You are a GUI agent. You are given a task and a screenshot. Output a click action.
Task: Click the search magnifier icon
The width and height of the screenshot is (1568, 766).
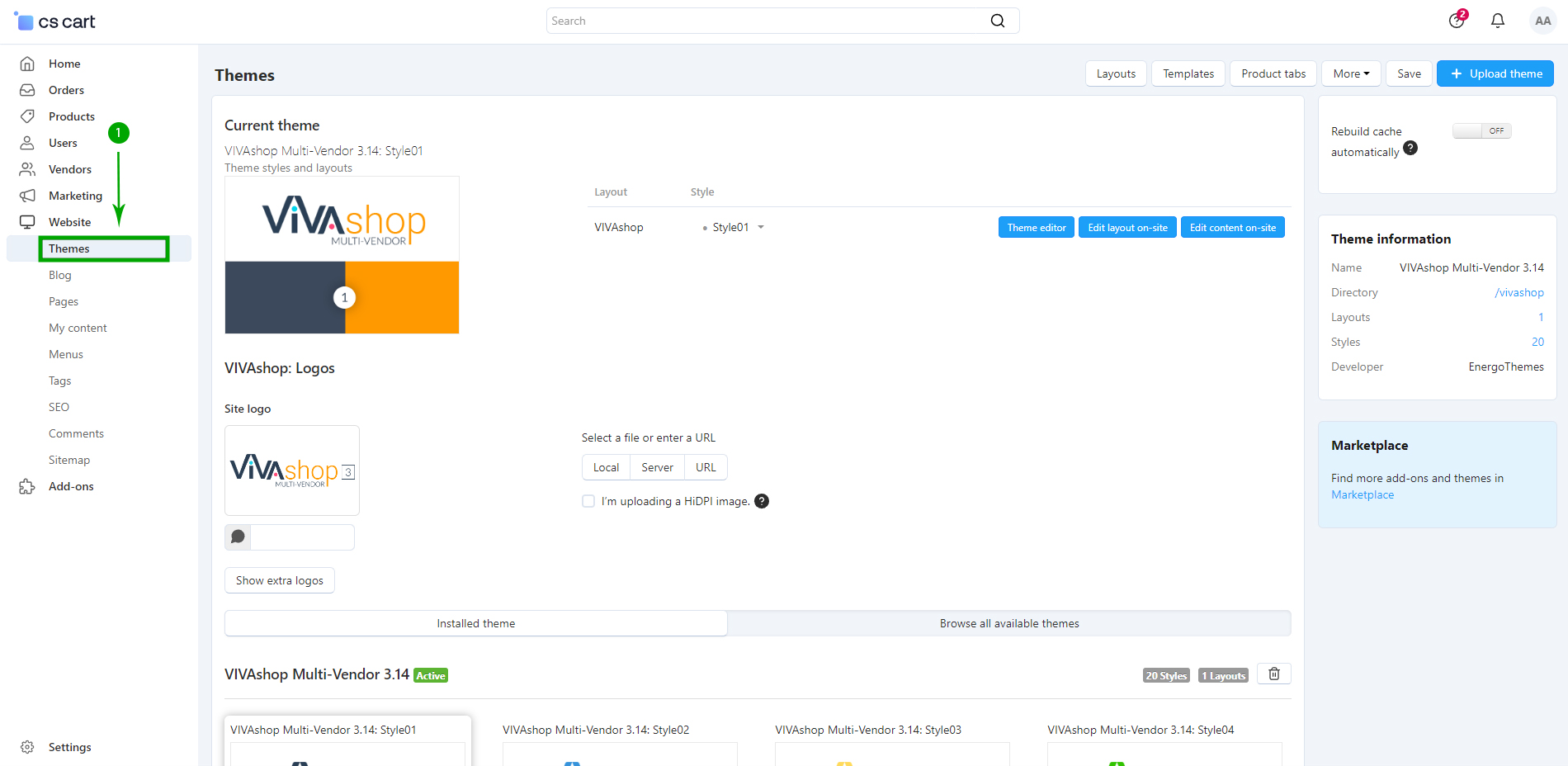pos(998,21)
